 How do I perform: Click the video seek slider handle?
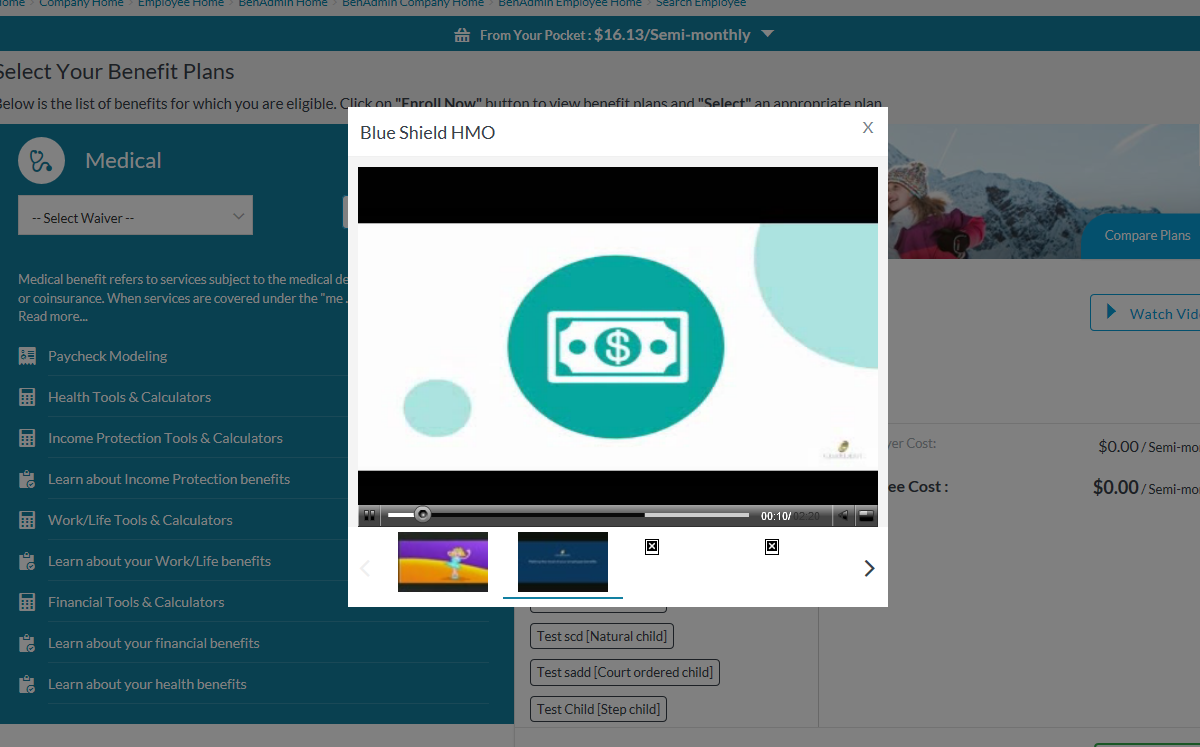pos(423,515)
